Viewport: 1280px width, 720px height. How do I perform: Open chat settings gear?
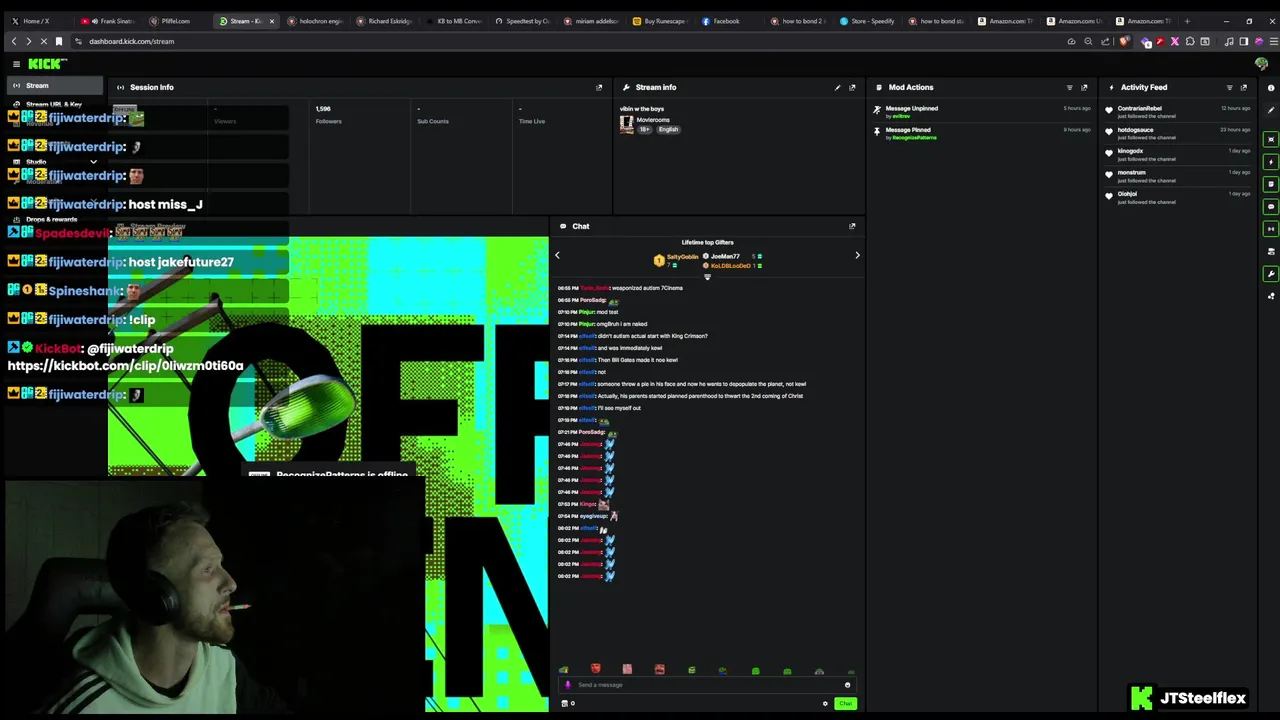pyautogui.click(x=825, y=704)
